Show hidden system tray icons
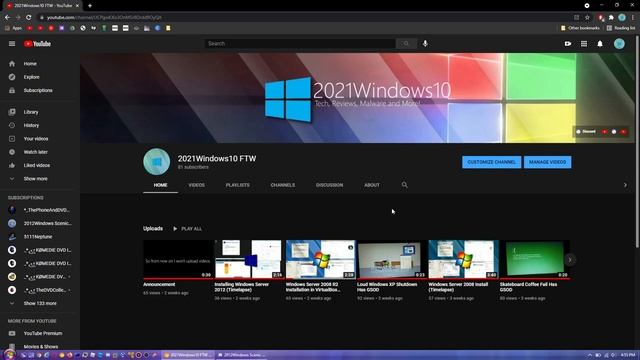The image size is (640, 360). [x=589, y=355]
